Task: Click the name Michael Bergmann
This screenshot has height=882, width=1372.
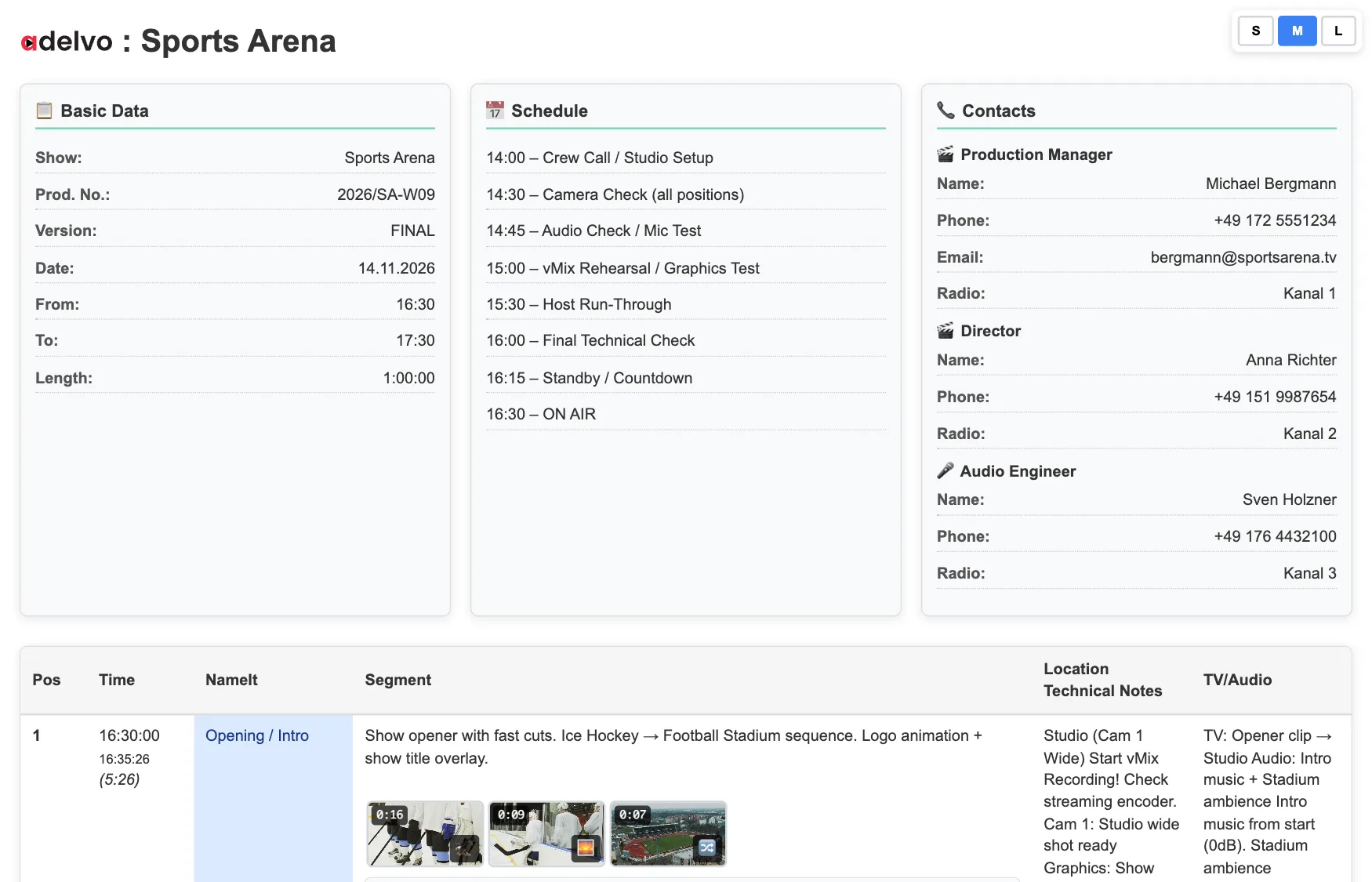Action: click(1271, 183)
